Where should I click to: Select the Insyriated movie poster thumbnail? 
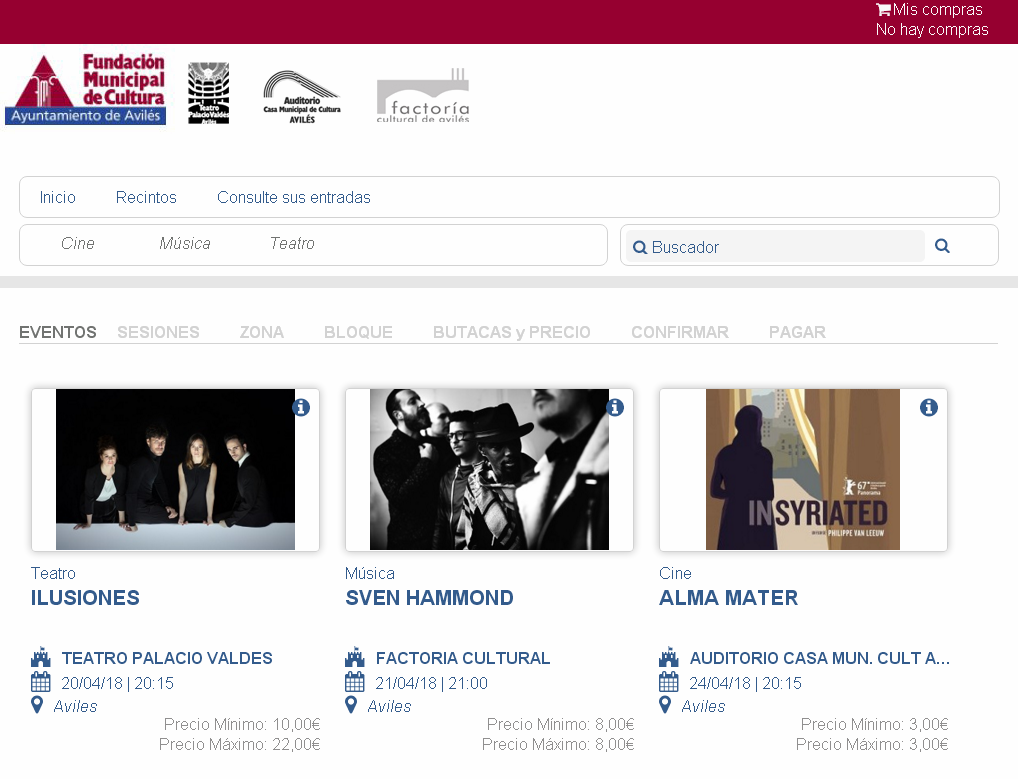[803, 469]
